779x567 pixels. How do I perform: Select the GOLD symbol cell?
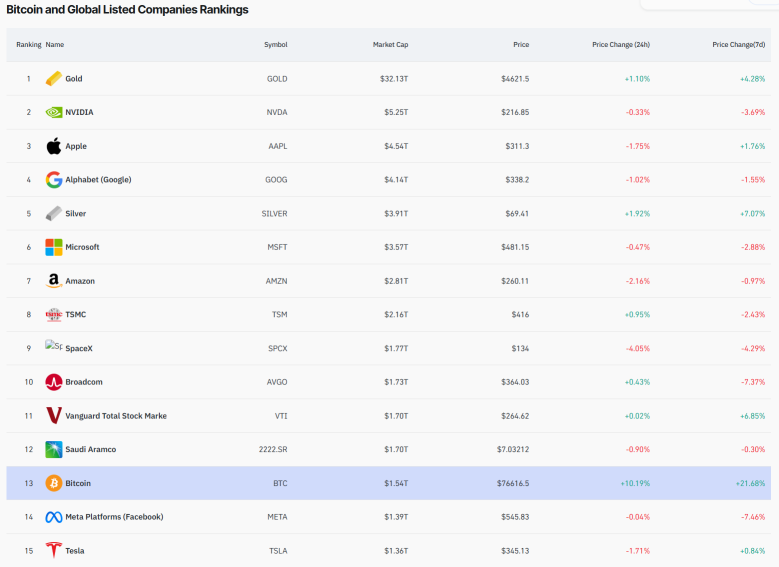[x=277, y=79]
